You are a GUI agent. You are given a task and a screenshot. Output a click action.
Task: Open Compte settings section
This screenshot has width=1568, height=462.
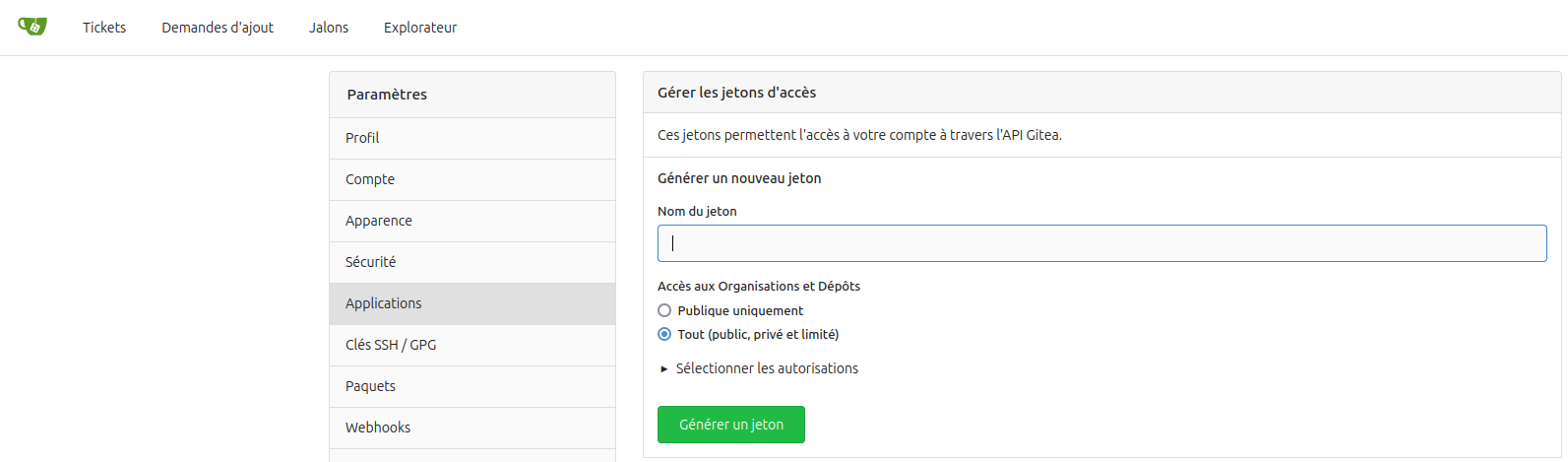(472, 179)
